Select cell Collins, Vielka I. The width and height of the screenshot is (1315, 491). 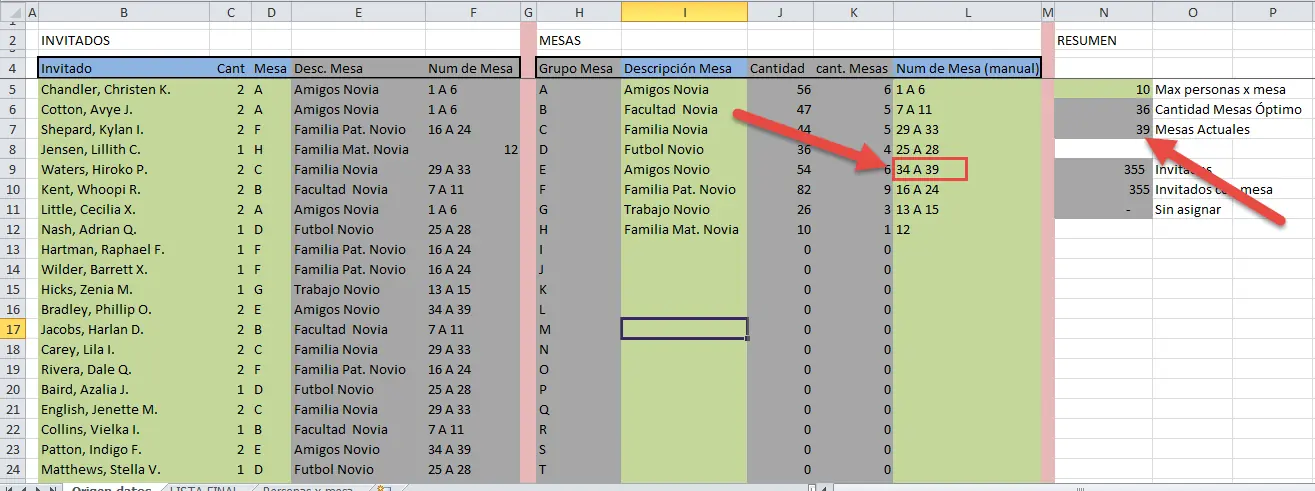click(x=124, y=429)
